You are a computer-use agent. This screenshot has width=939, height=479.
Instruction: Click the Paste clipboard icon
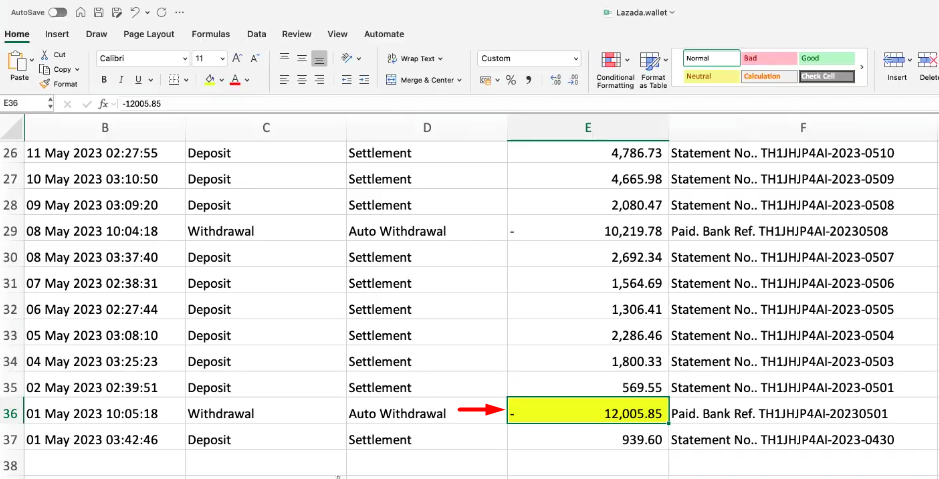click(x=19, y=63)
